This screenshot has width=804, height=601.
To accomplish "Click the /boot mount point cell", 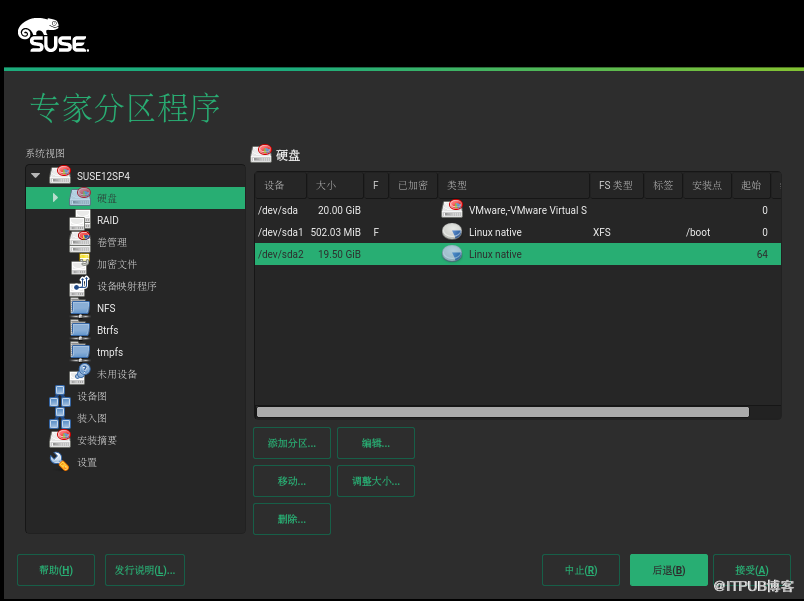I will pos(698,232).
